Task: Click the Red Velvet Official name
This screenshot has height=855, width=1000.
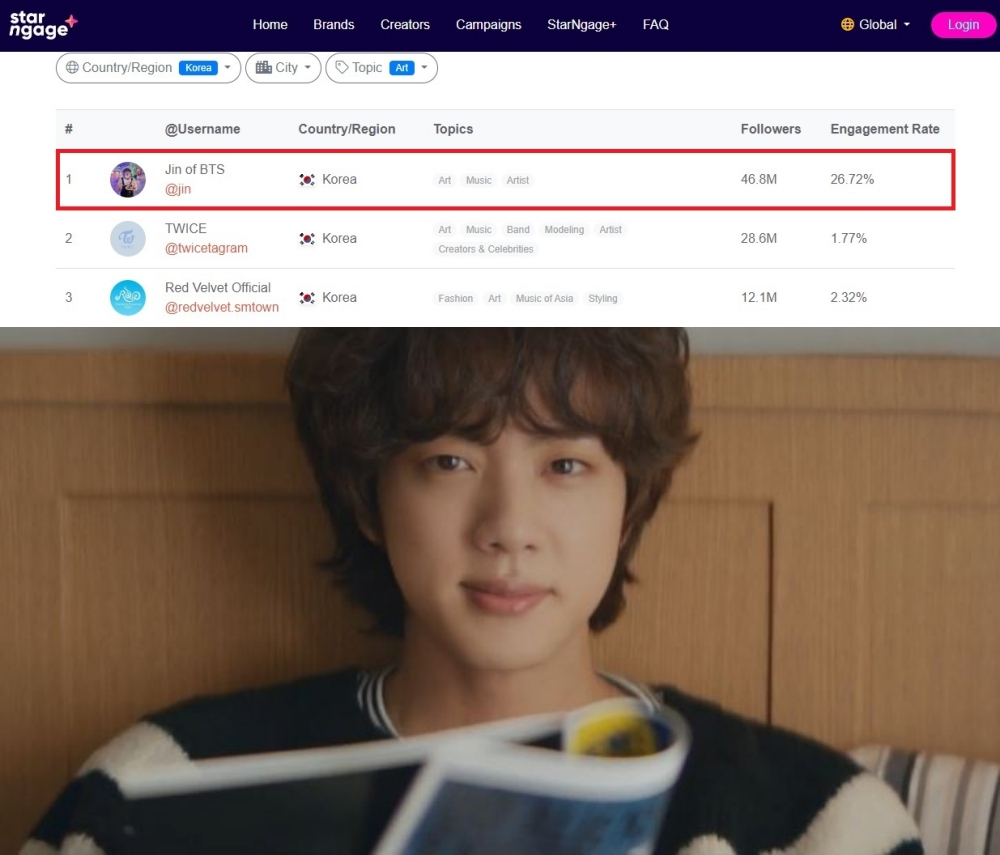Action: [217, 288]
